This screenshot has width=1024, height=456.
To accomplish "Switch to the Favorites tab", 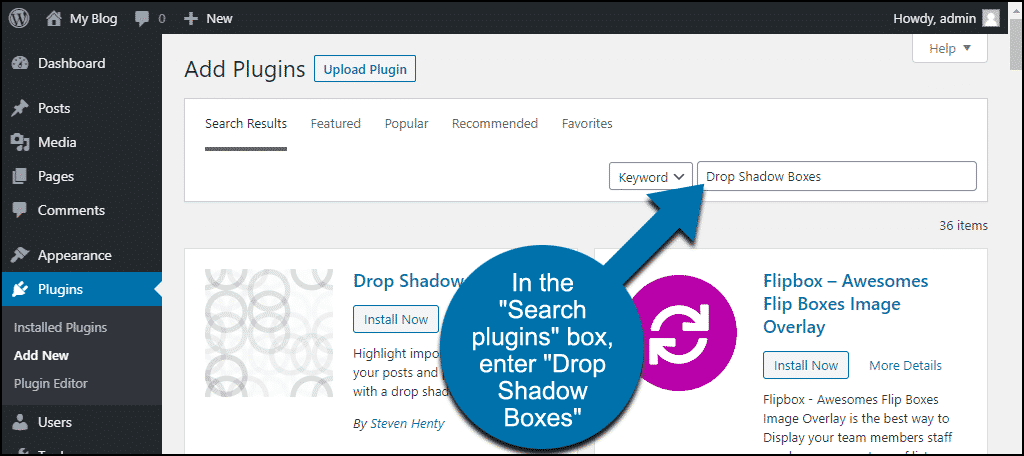I will [x=587, y=123].
